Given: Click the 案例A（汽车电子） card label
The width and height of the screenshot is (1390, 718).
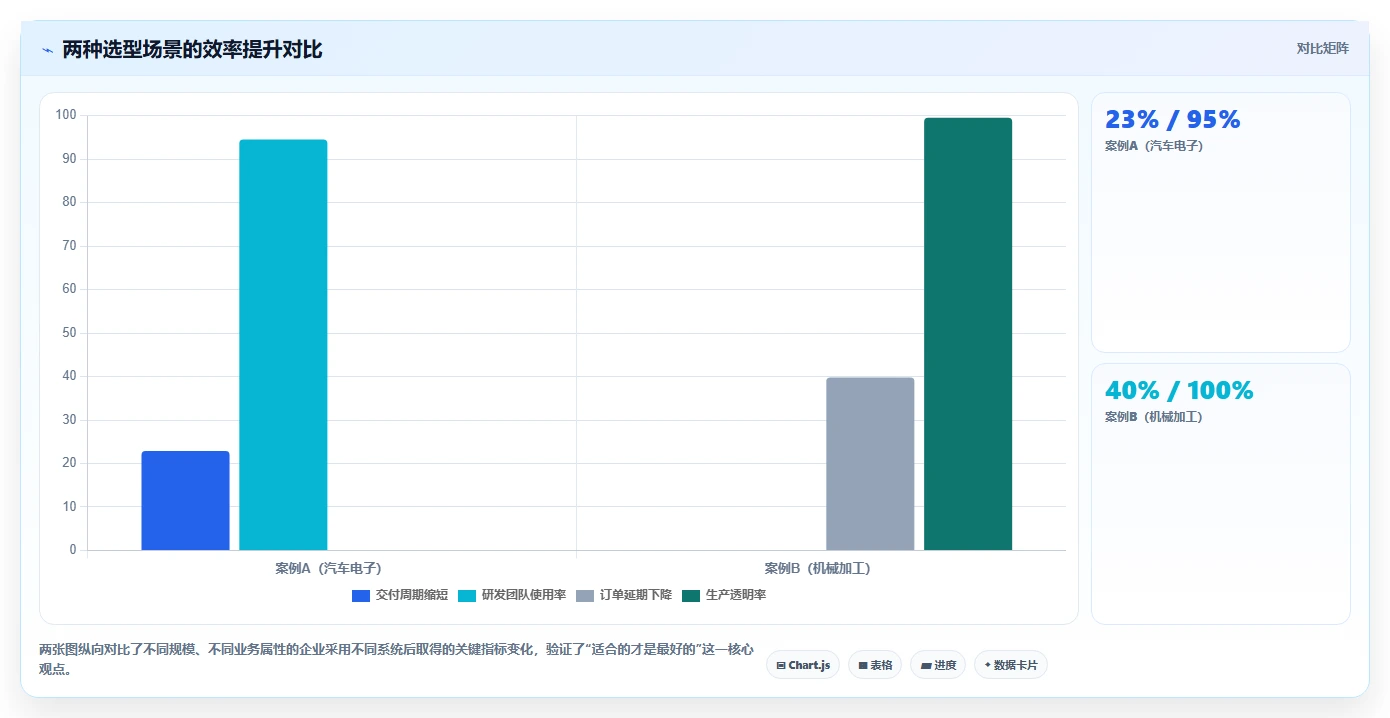Looking at the screenshot, I should (x=1154, y=146).
